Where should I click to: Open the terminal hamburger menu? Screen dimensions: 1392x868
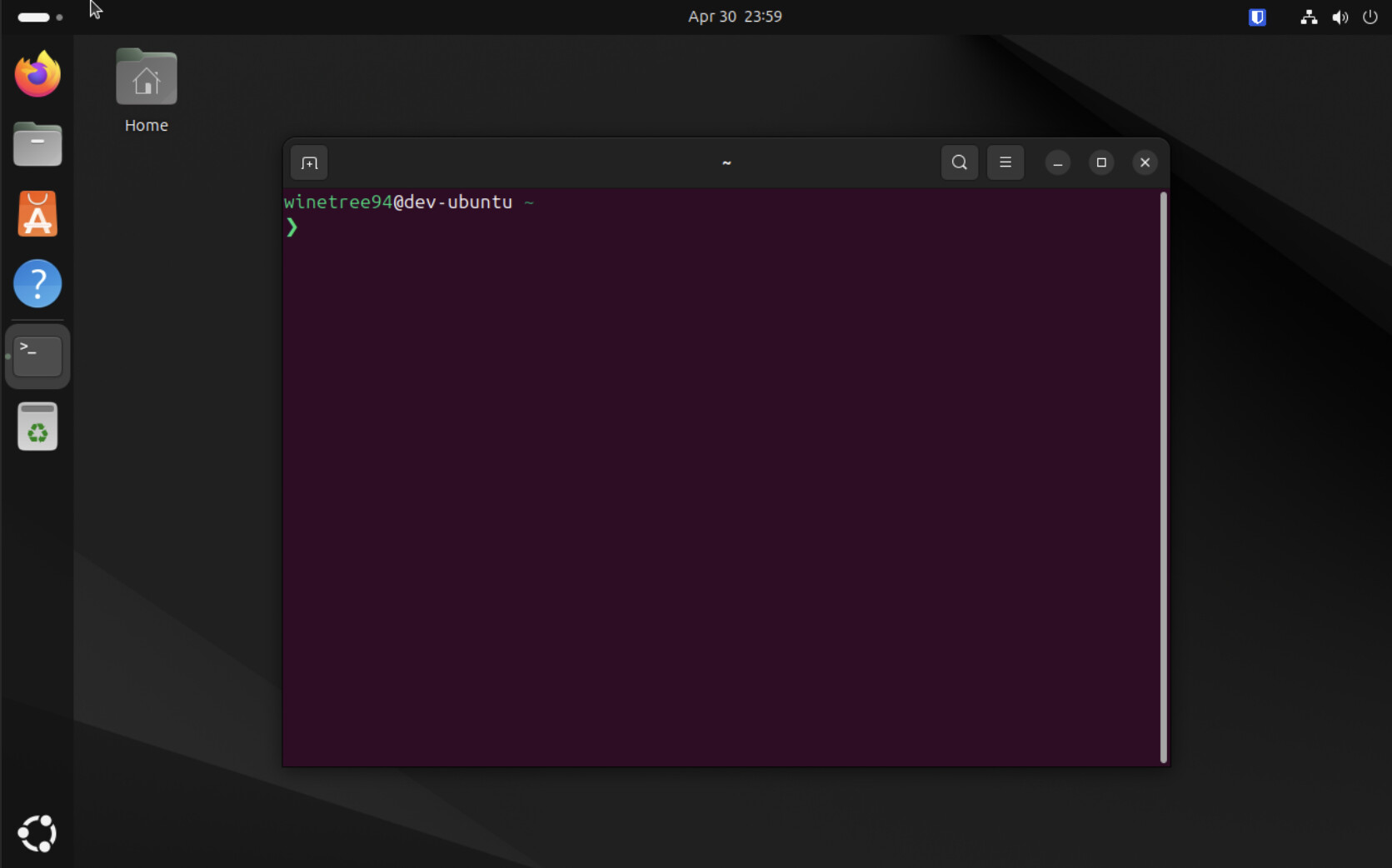coord(1005,162)
